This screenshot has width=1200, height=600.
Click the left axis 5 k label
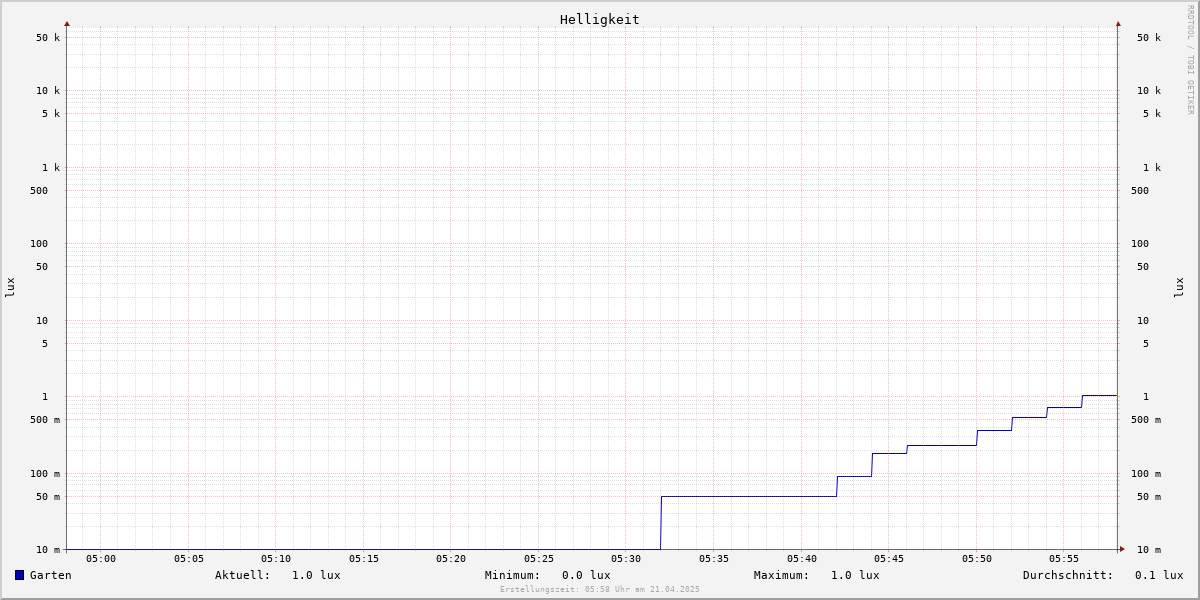coord(51,114)
